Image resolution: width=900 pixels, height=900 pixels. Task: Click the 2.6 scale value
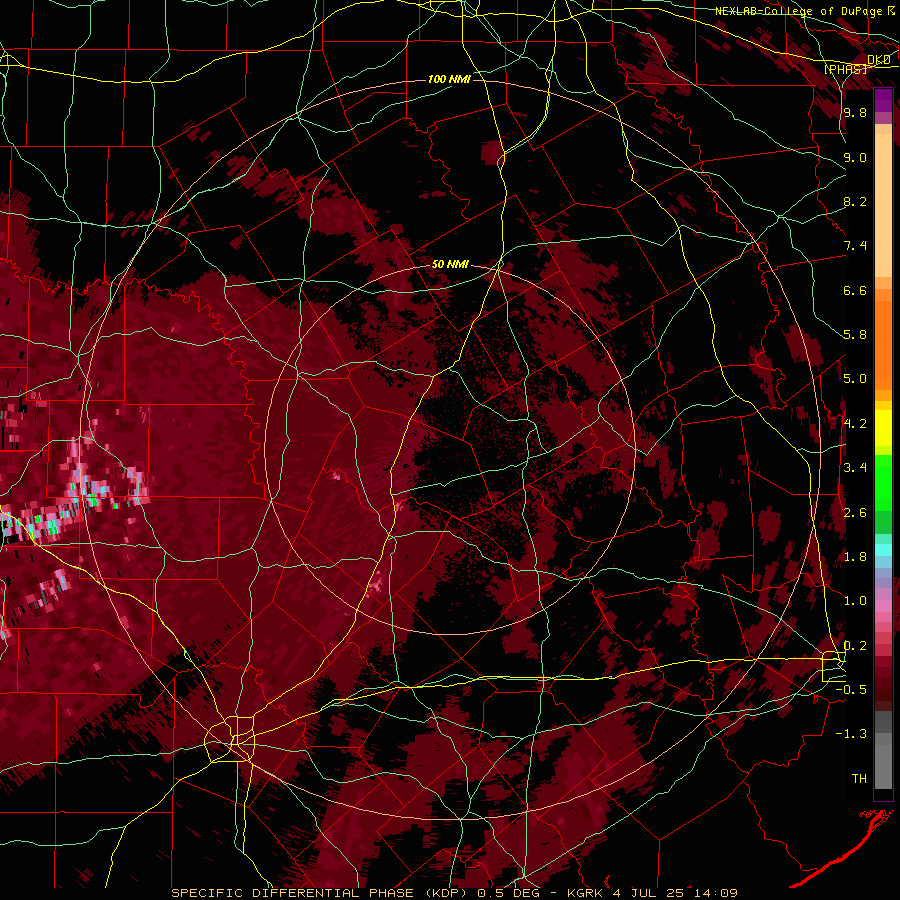855,513
